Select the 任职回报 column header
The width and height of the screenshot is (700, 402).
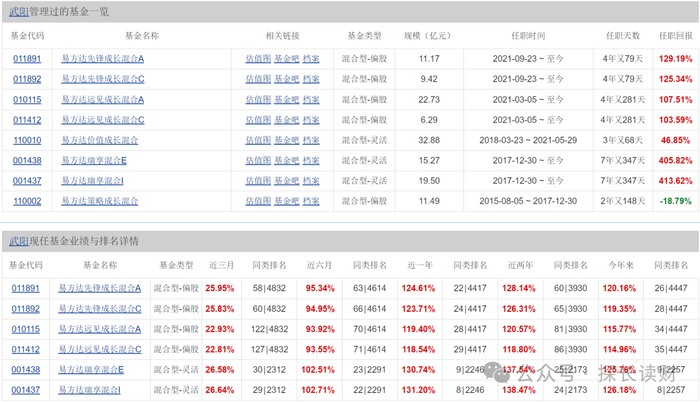tap(676, 36)
